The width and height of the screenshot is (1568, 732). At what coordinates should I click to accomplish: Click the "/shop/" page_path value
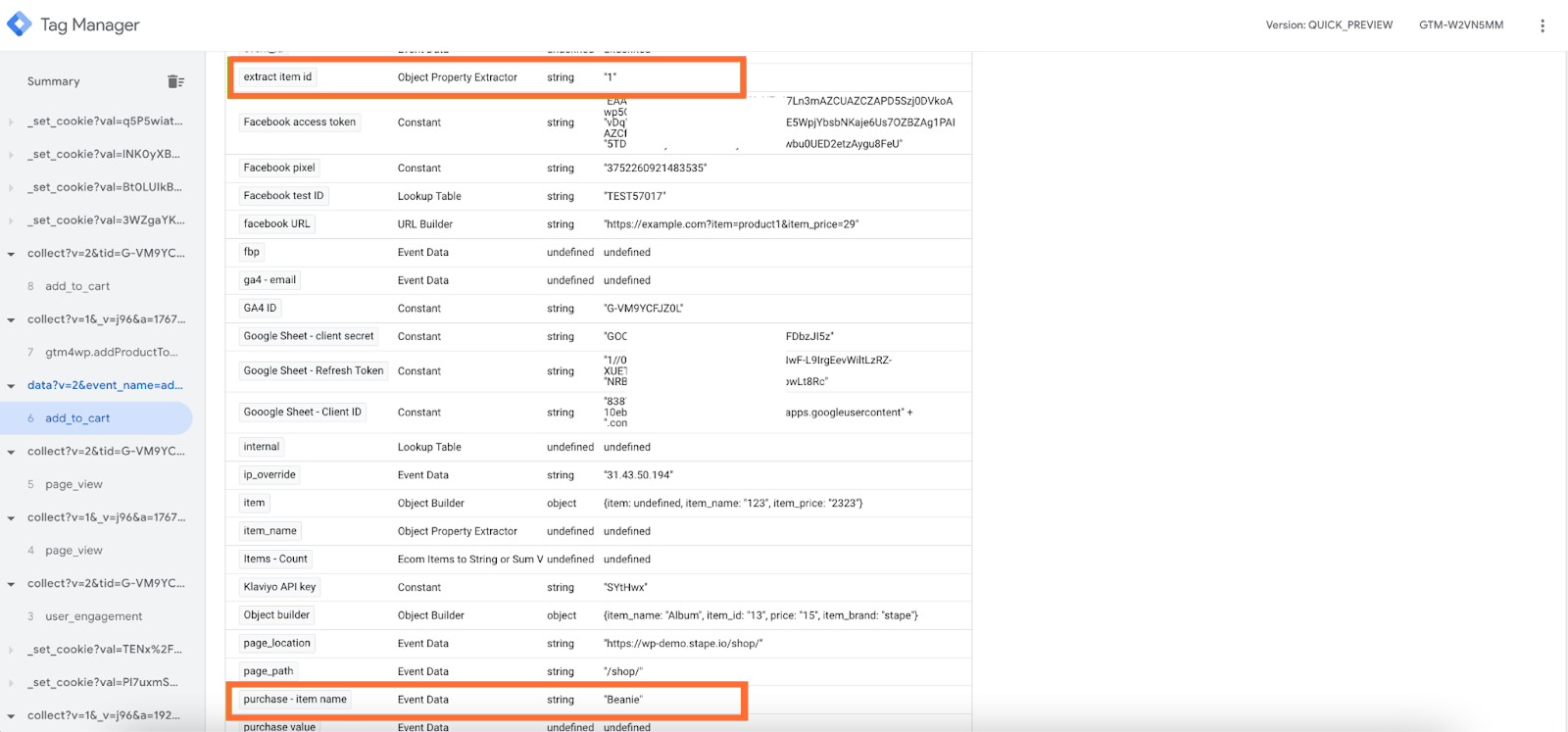pyautogui.click(x=623, y=672)
